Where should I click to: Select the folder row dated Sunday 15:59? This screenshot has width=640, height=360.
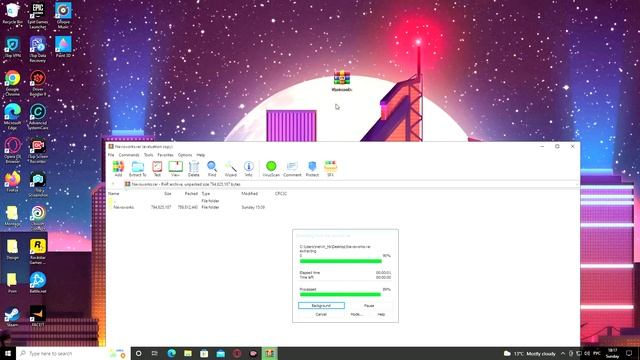click(187, 207)
